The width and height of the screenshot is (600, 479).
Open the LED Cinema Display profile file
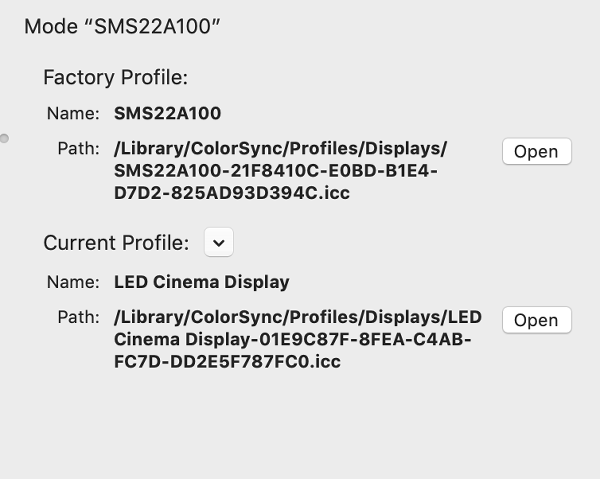(536, 320)
